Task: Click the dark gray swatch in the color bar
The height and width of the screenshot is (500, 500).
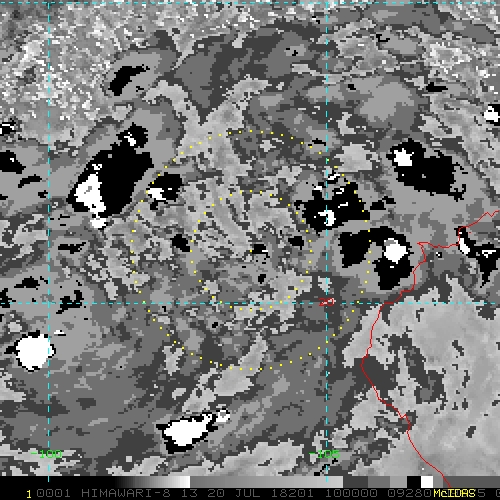Action: pyautogui.click(x=356, y=482)
